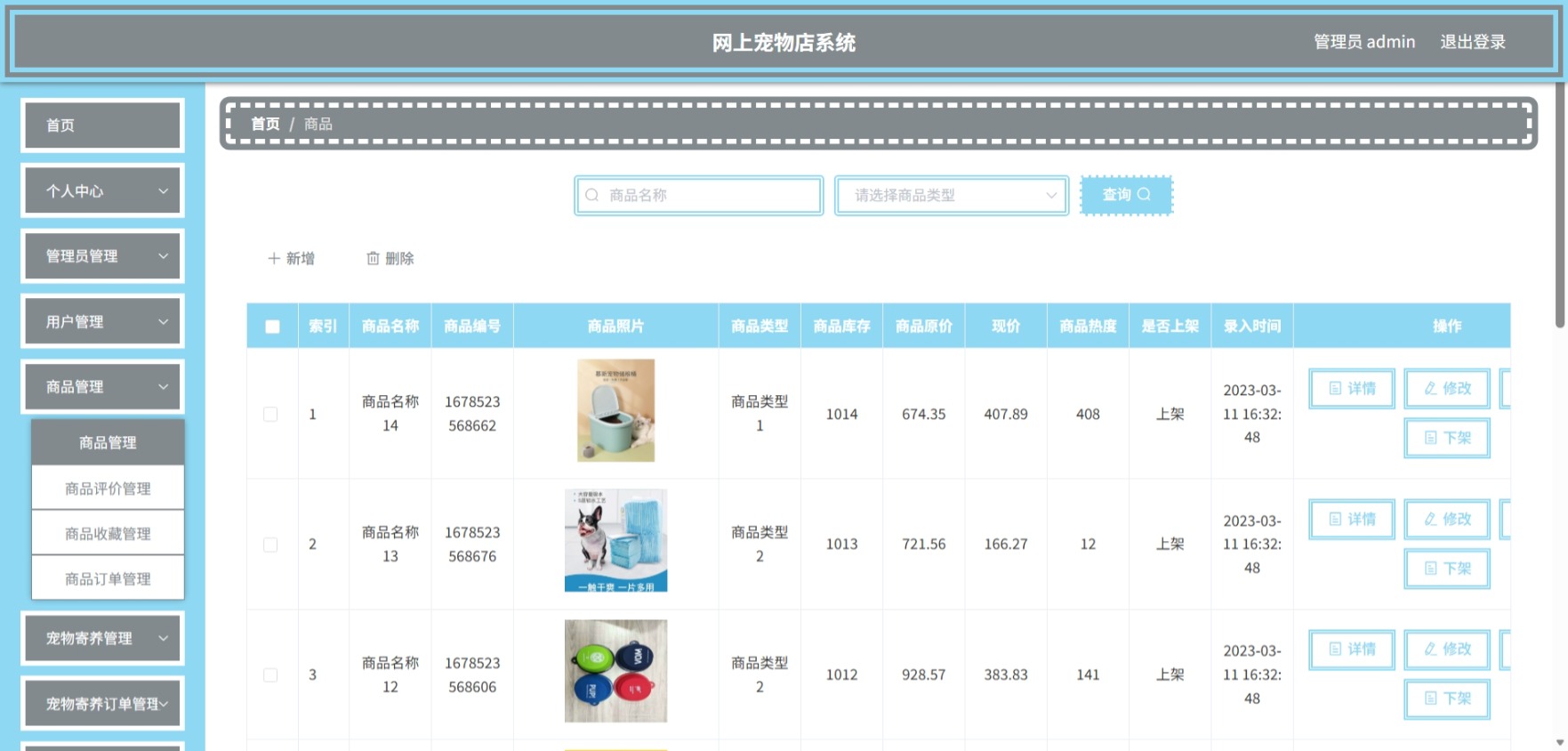Viewport: 1568px width, 751px height.
Task: Click the price cell 674.35
Action: point(924,414)
